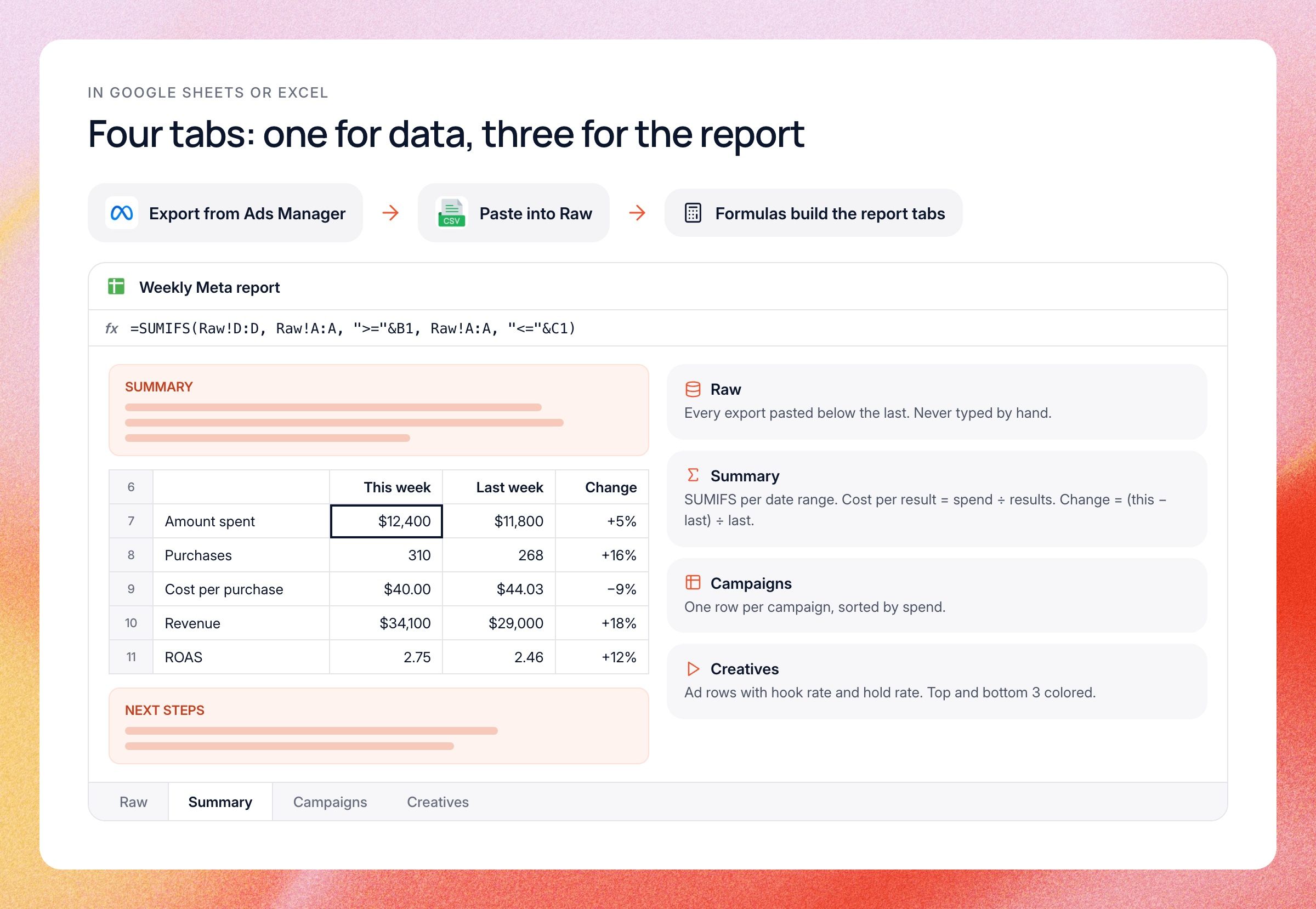
Task: Click the Change column header
Action: click(602, 487)
